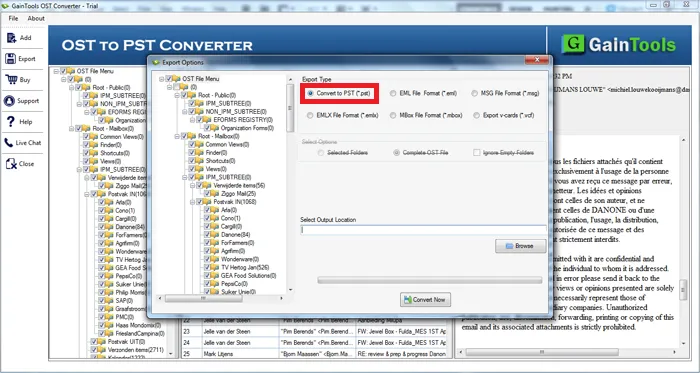Click Finder(0) folder icon in dialog tree
Screen dimensions: 700x373
coord(200,153)
